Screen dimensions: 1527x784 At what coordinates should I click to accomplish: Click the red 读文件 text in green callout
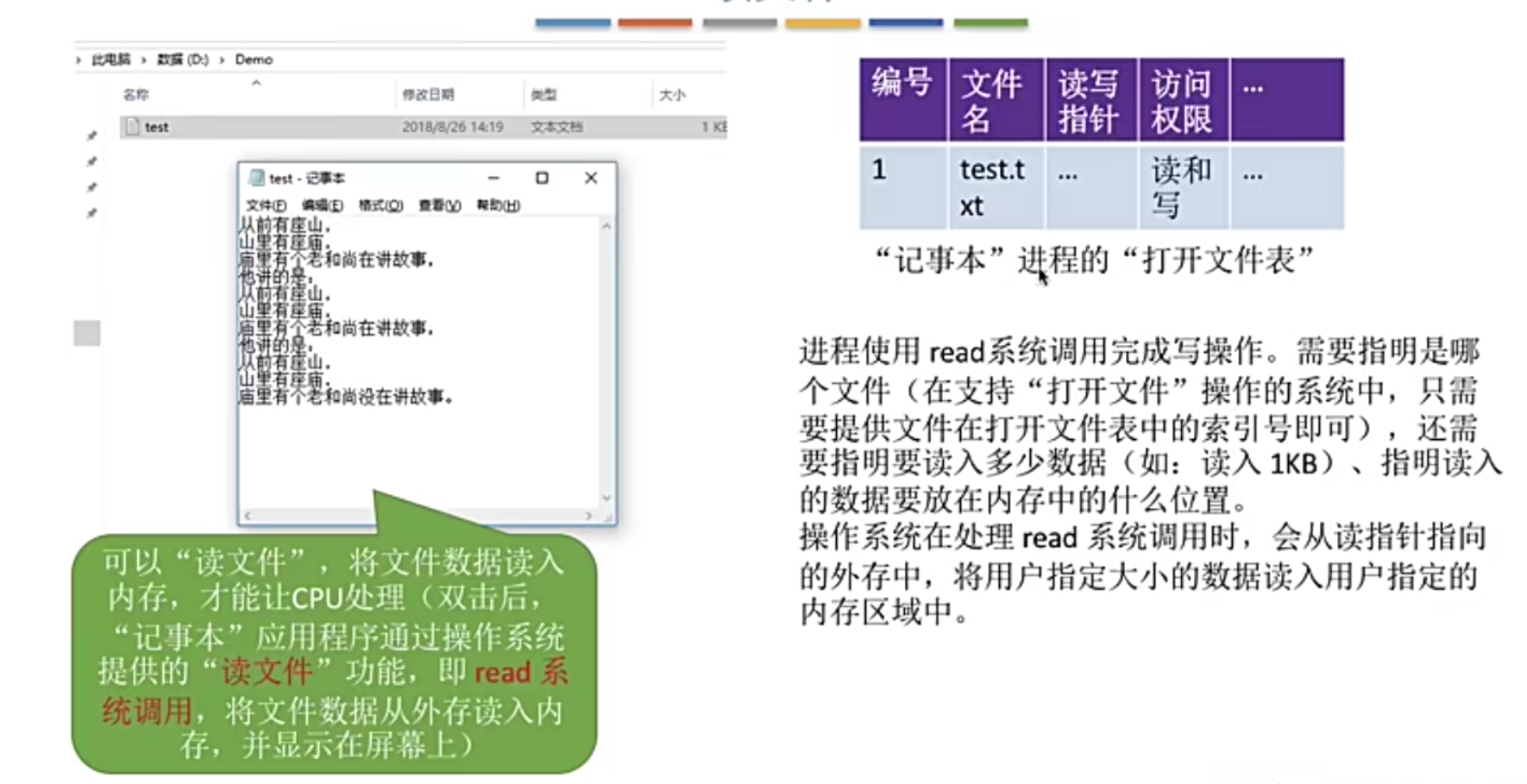tap(267, 672)
